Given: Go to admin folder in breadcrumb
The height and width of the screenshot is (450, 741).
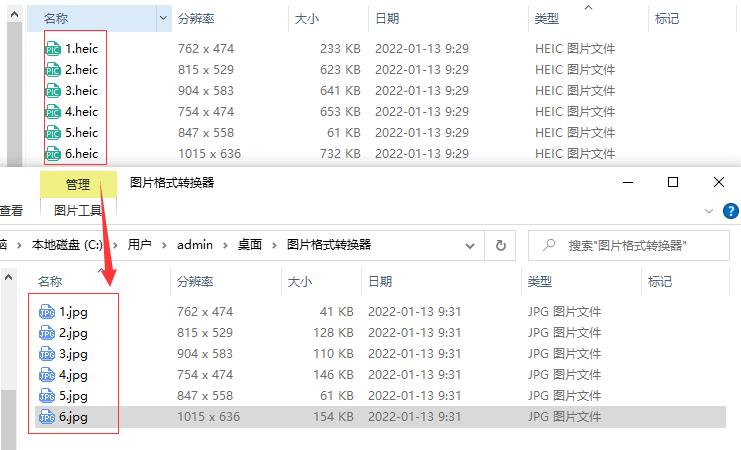Looking at the screenshot, I should [195, 245].
